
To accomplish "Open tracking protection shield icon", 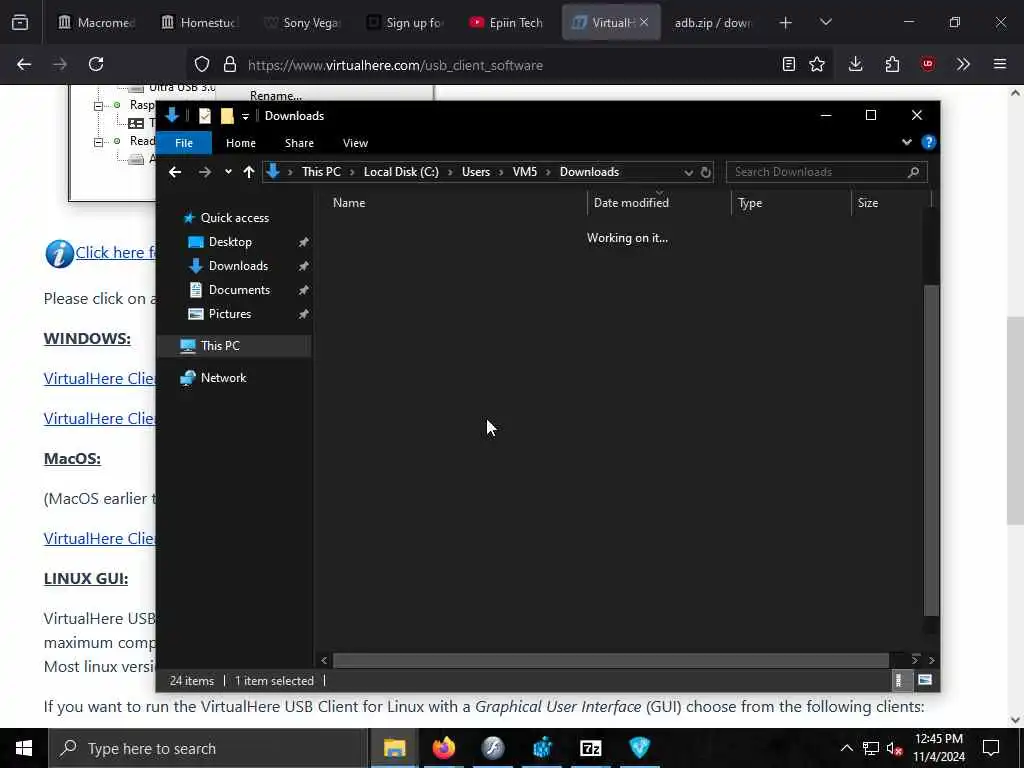I will (202, 65).
